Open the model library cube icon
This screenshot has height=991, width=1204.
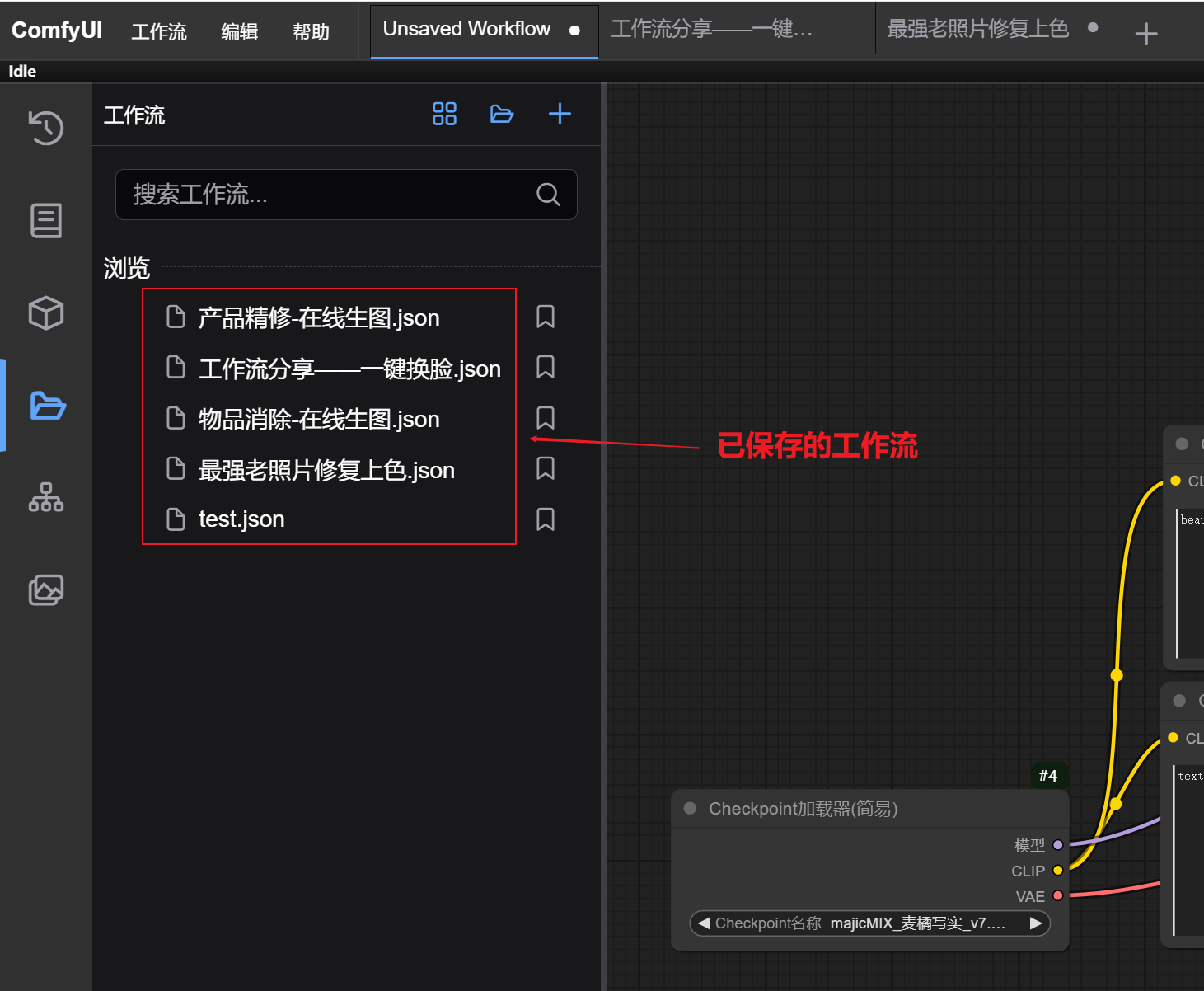(46, 313)
